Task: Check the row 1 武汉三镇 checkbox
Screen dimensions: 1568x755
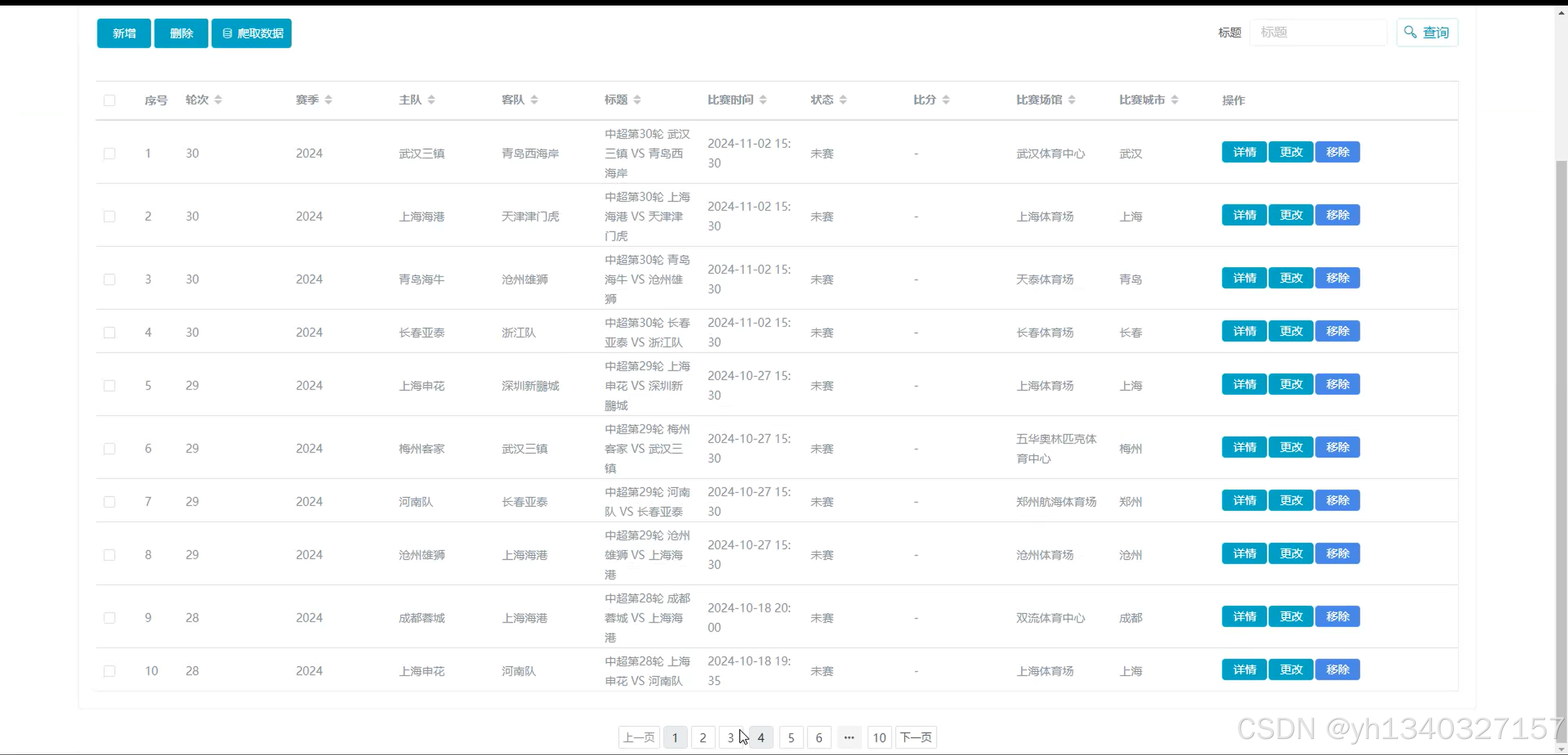Action: click(x=110, y=153)
